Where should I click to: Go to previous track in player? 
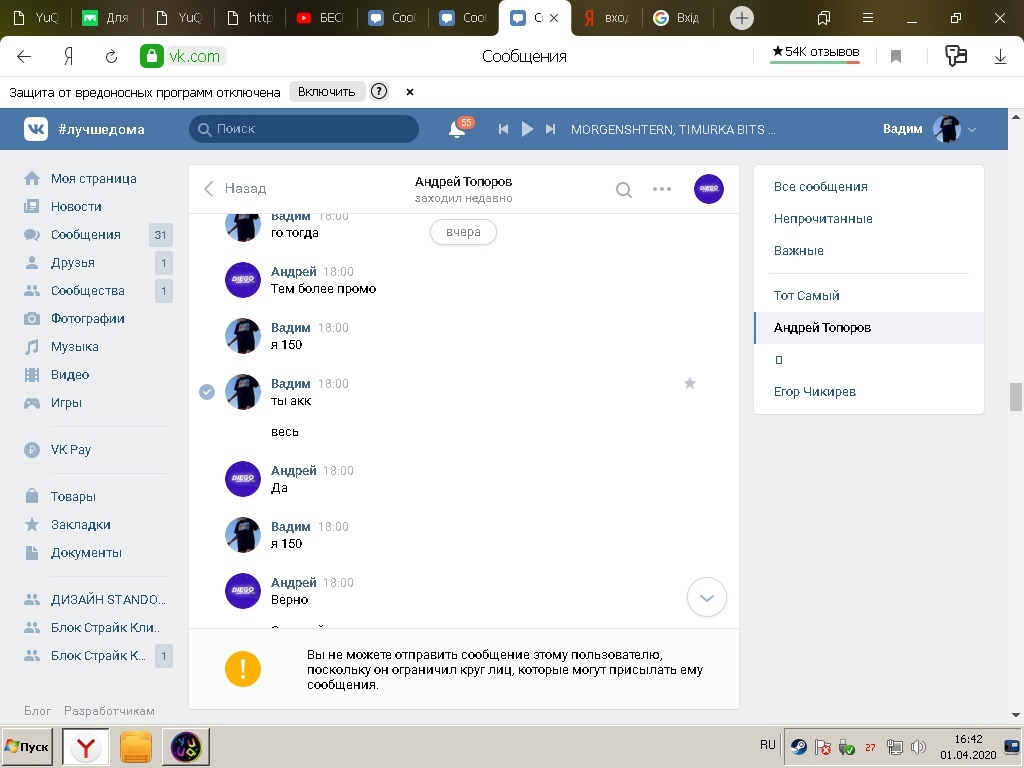tap(504, 129)
